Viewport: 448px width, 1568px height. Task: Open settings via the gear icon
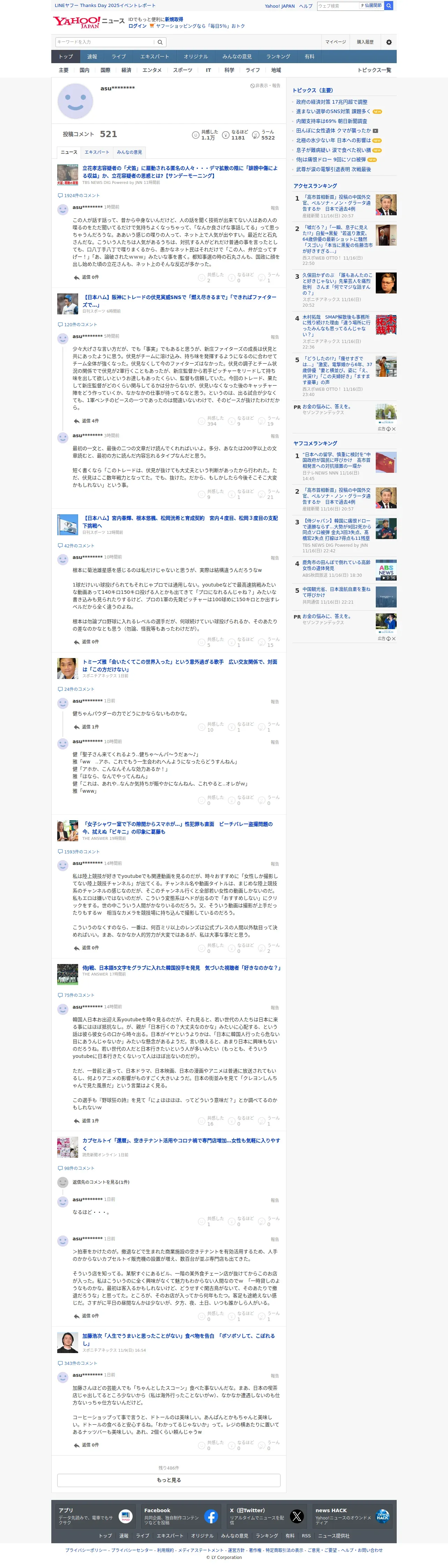[x=389, y=42]
